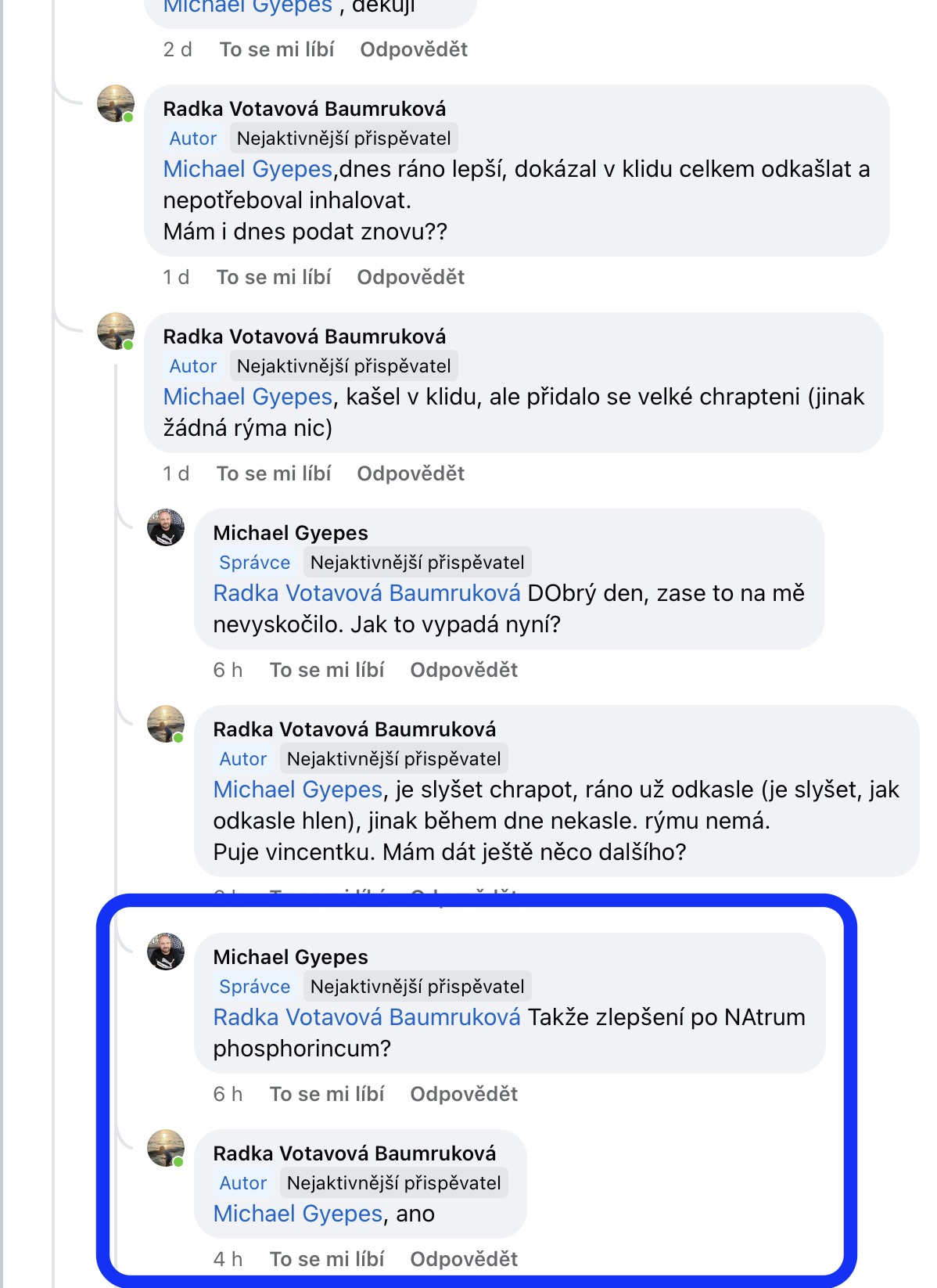The image size is (937, 1288).
Task: Open Michael's avatar beside the 'Jak to vypadá nyní?' comment
Action: tap(166, 527)
